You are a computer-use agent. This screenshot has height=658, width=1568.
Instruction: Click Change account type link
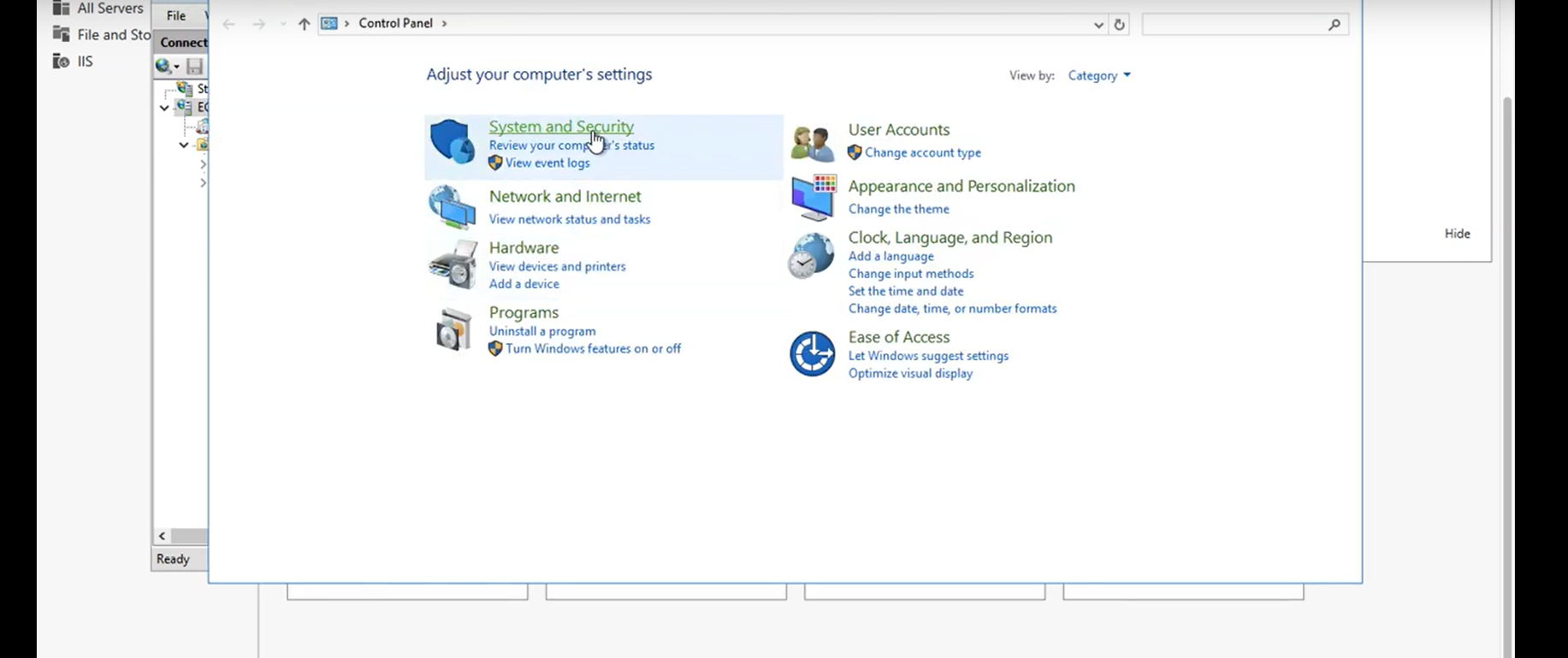point(923,152)
